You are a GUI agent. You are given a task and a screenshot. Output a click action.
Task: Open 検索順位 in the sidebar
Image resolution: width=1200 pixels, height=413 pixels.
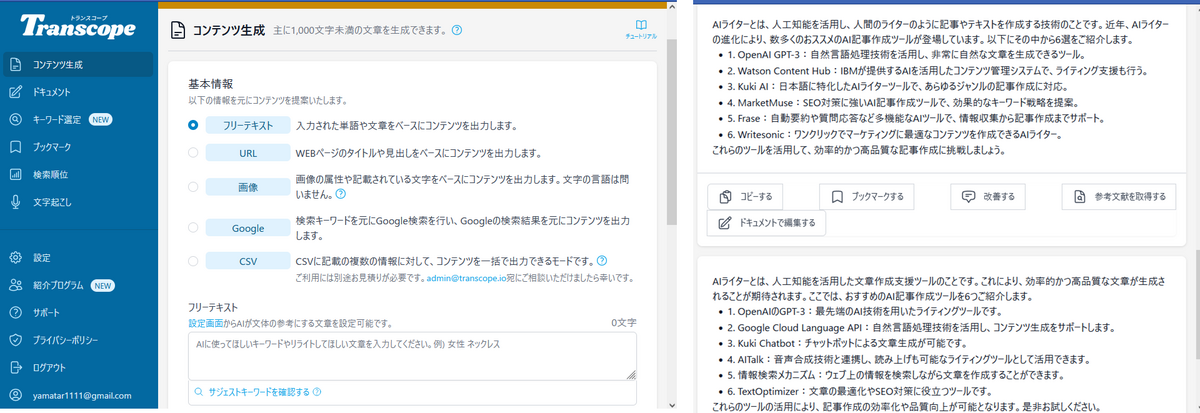(77, 173)
